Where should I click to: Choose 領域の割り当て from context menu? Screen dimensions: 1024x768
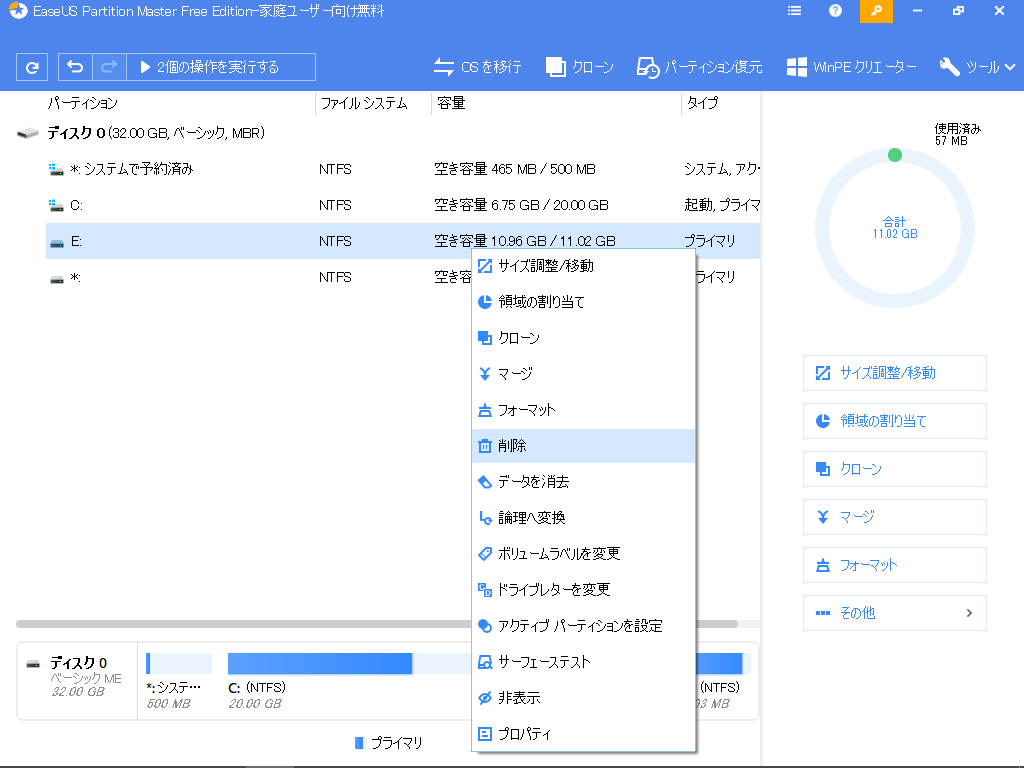point(583,302)
